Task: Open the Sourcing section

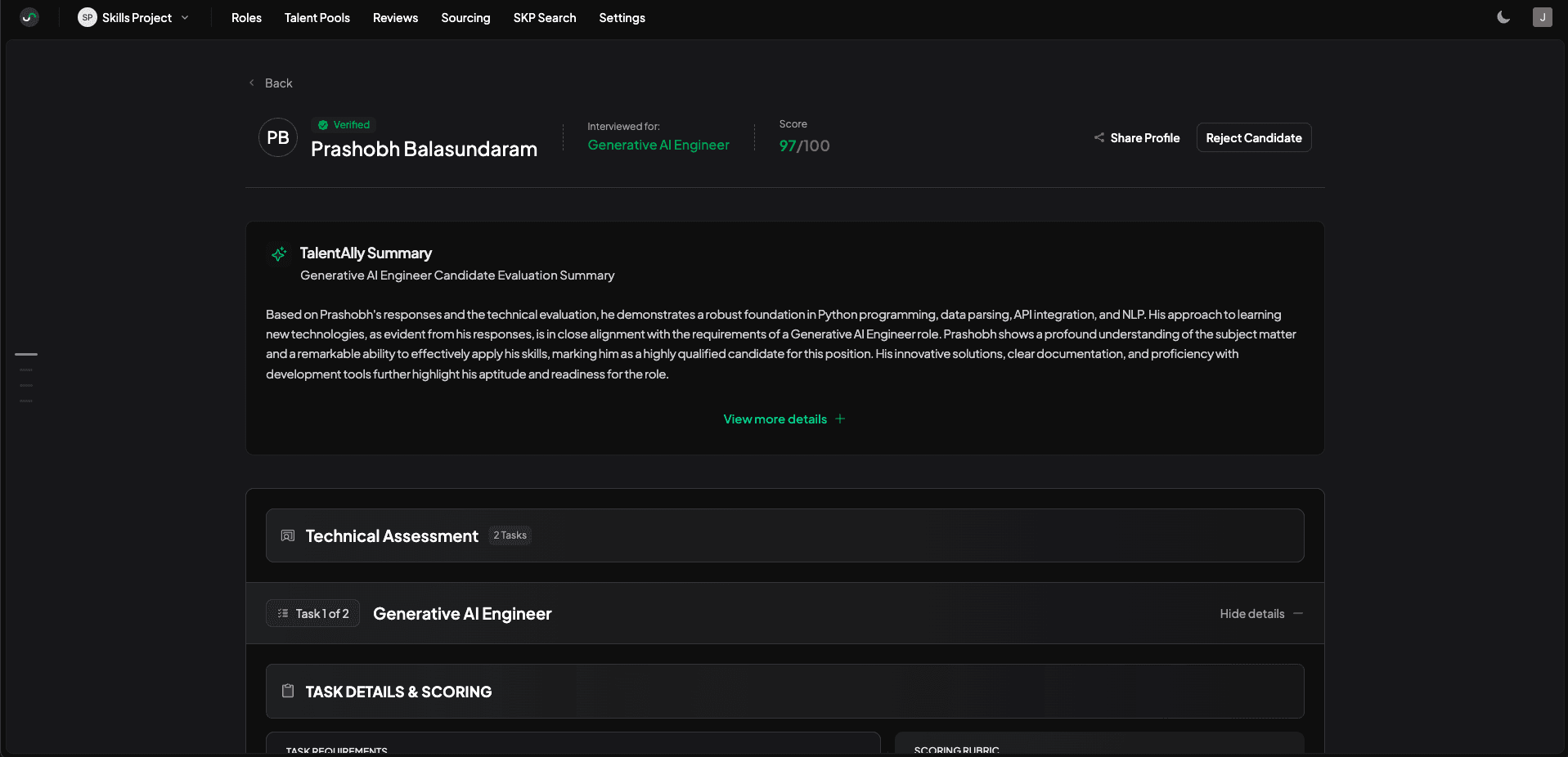Action: coord(465,18)
